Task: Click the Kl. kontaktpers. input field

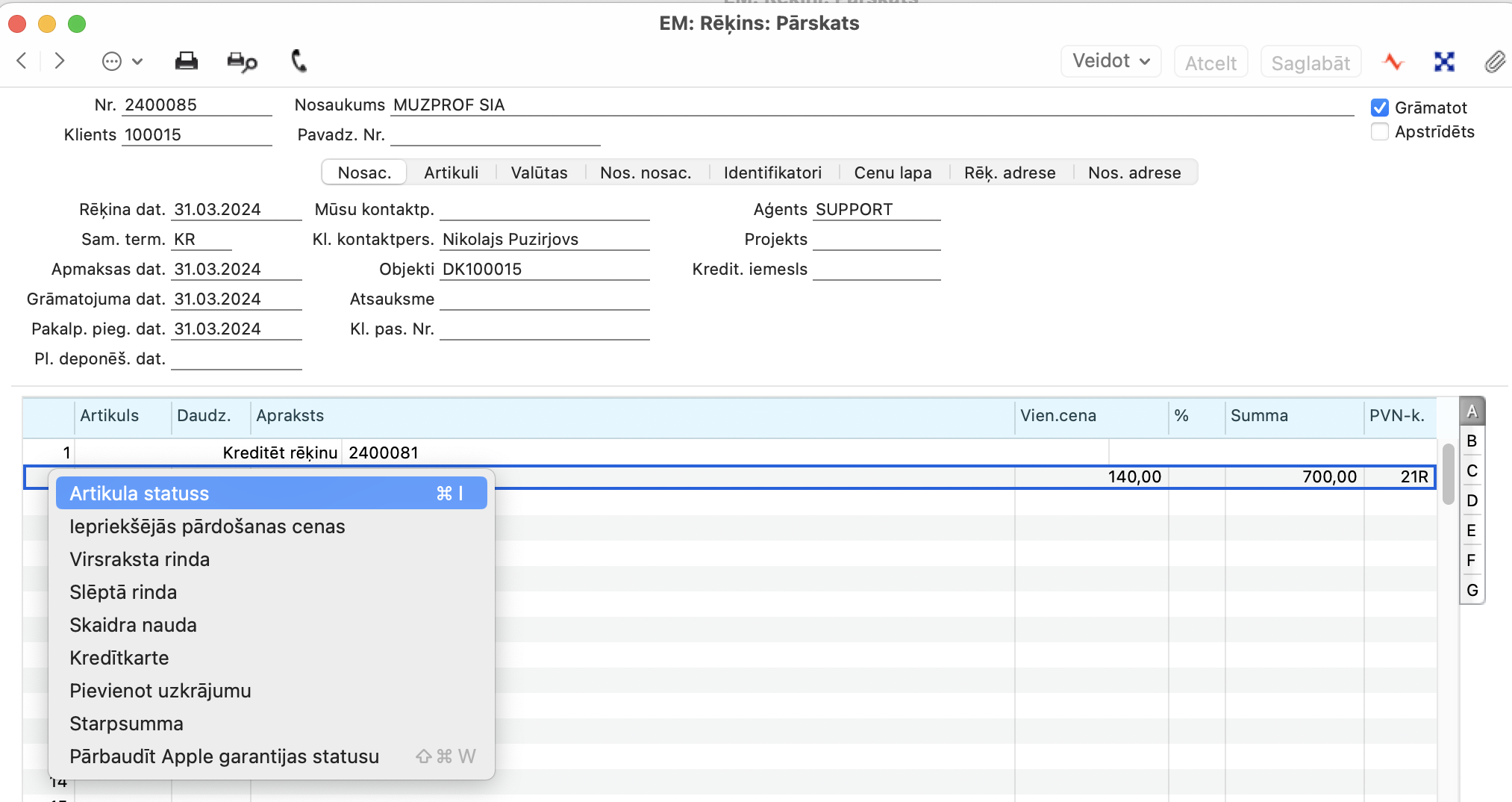Action: coord(544,240)
